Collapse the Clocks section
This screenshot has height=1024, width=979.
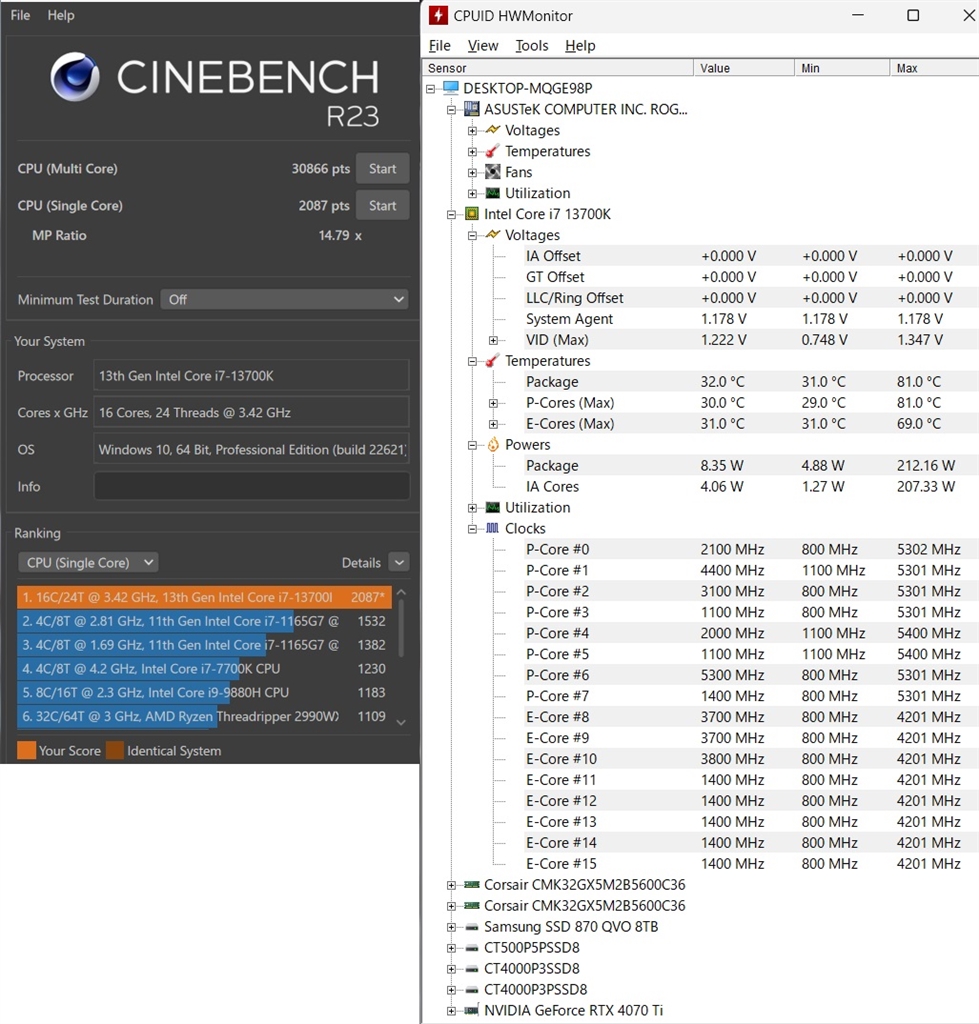(x=472, y=529)
